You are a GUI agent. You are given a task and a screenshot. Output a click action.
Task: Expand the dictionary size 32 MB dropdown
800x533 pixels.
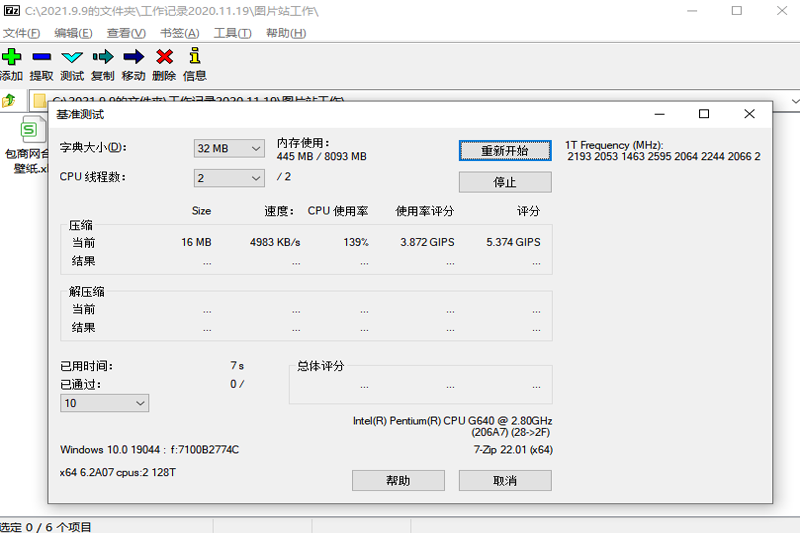tap(229, 148)
